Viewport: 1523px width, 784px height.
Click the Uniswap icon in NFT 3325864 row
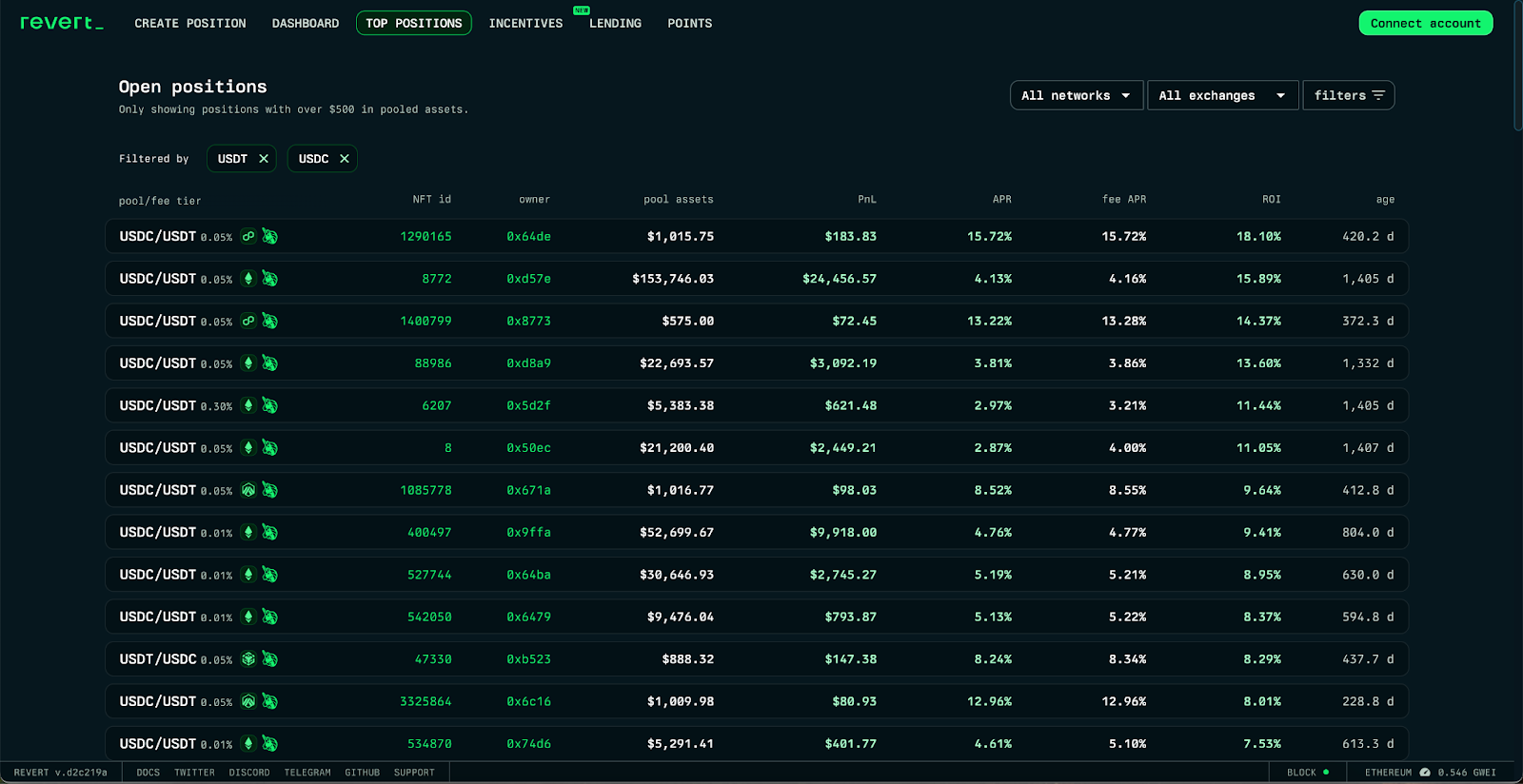click(270, 701)
